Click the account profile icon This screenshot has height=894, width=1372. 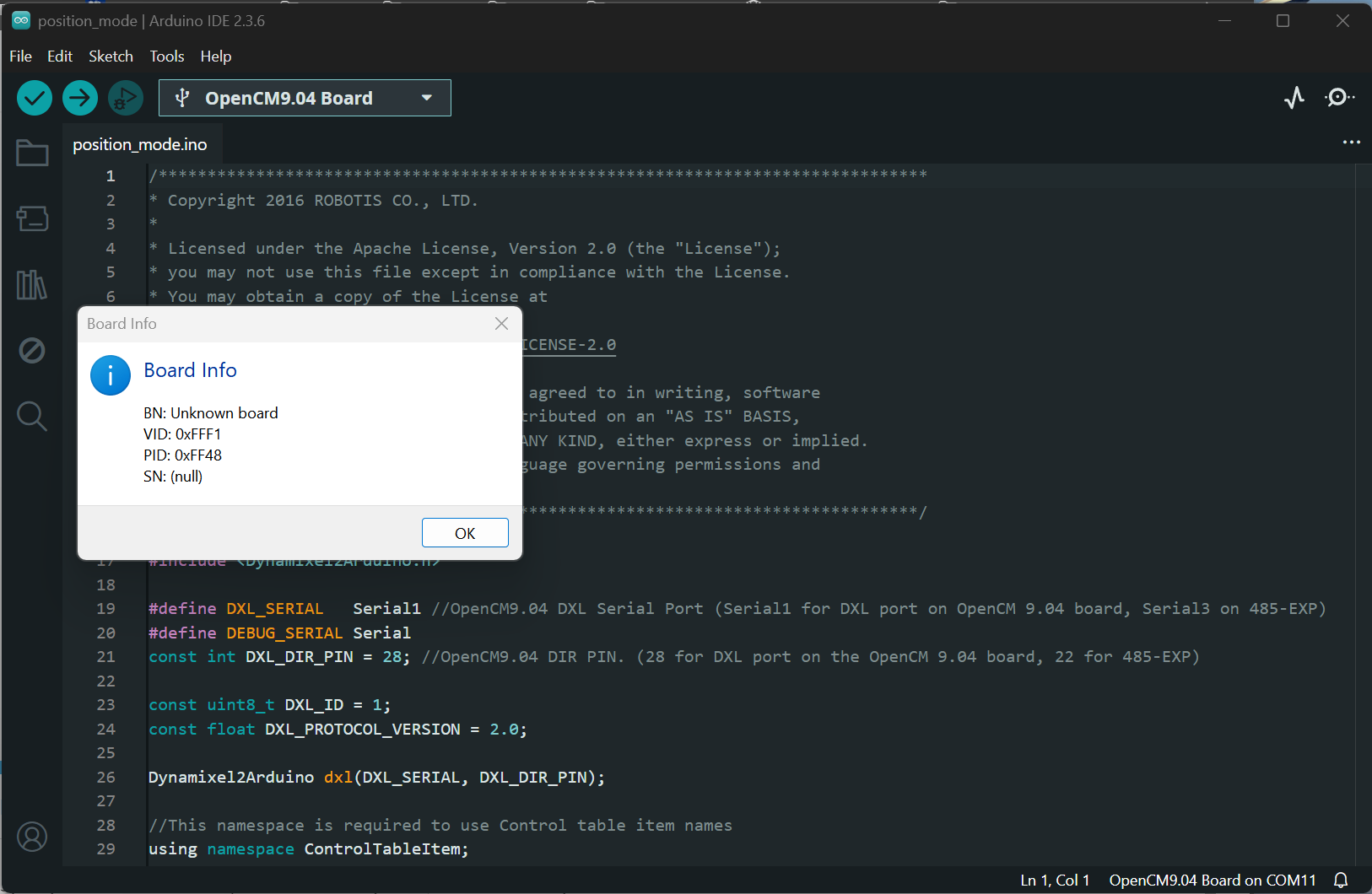[32, 837]
